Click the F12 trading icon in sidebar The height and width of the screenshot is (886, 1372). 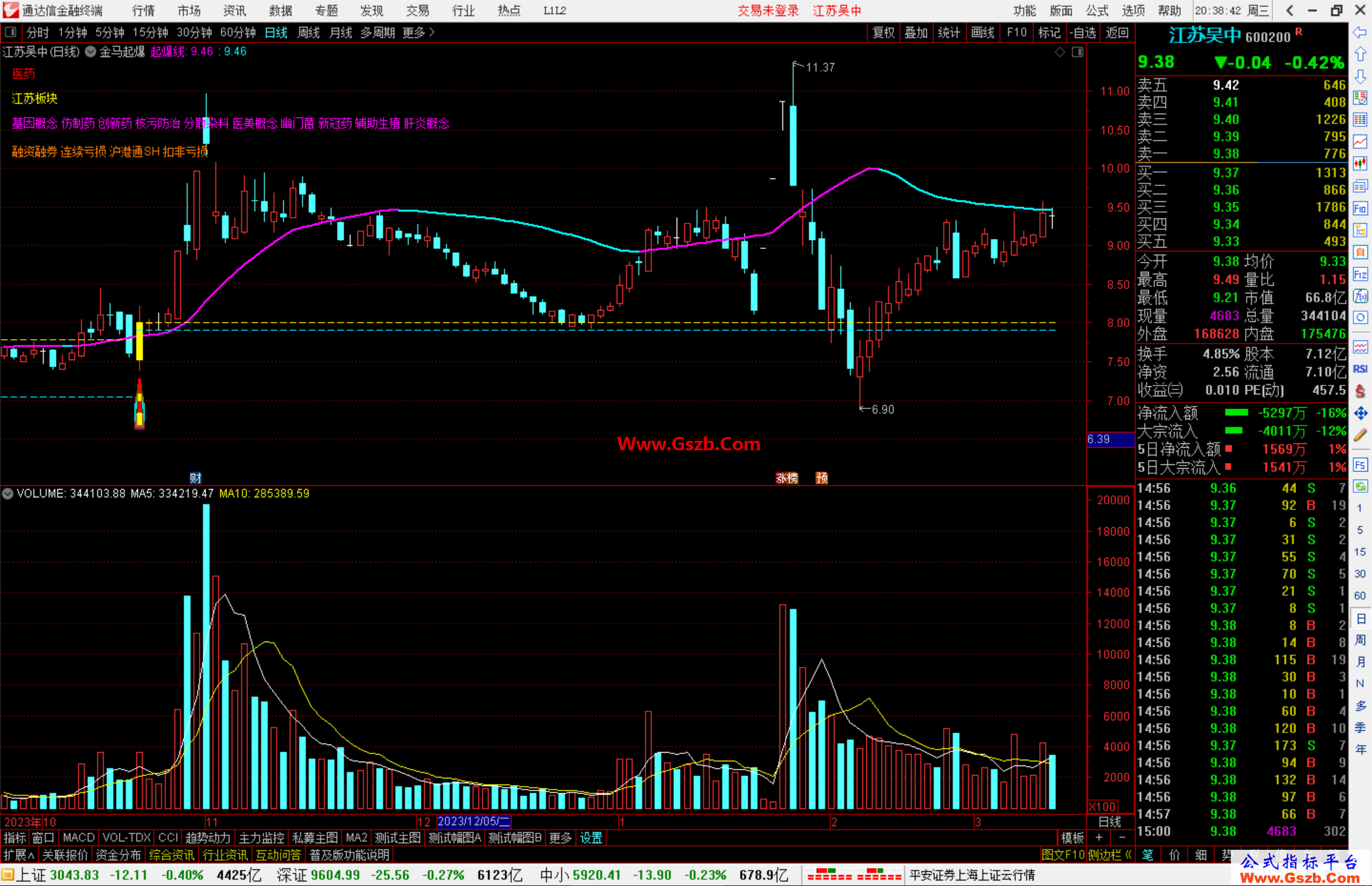tap(1360, 274)
